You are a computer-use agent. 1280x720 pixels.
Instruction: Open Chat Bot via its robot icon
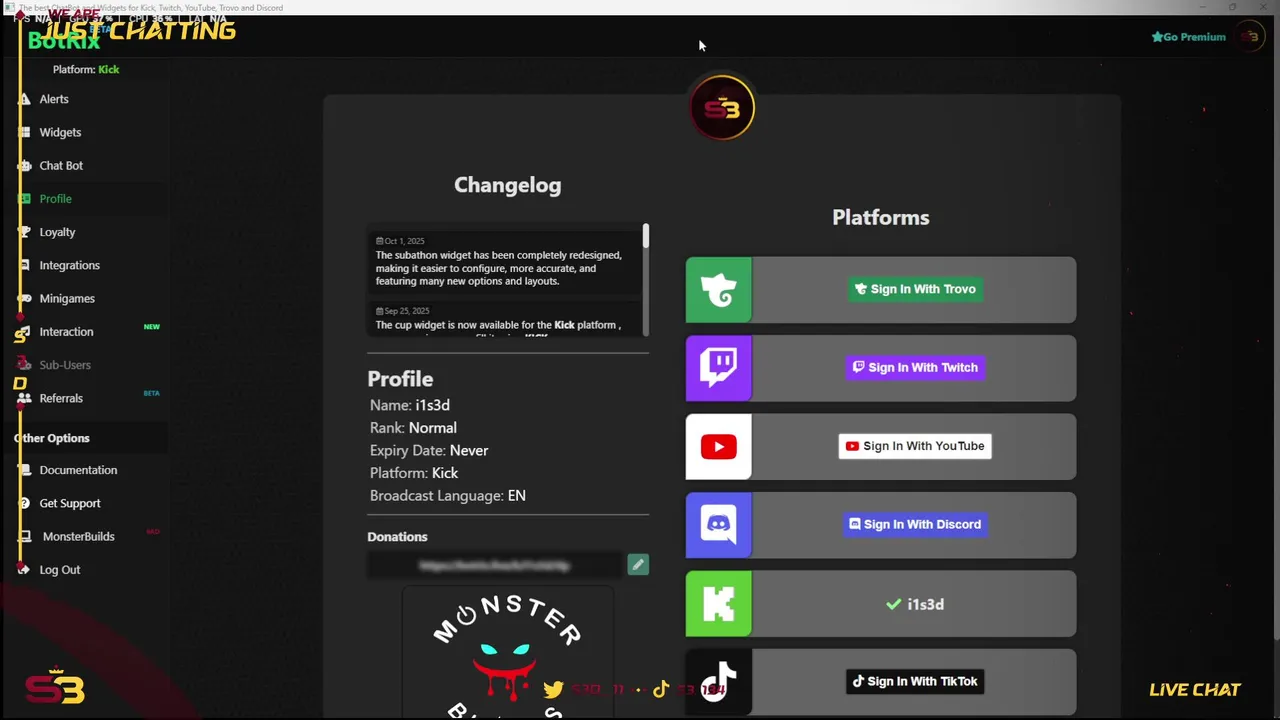25,165
